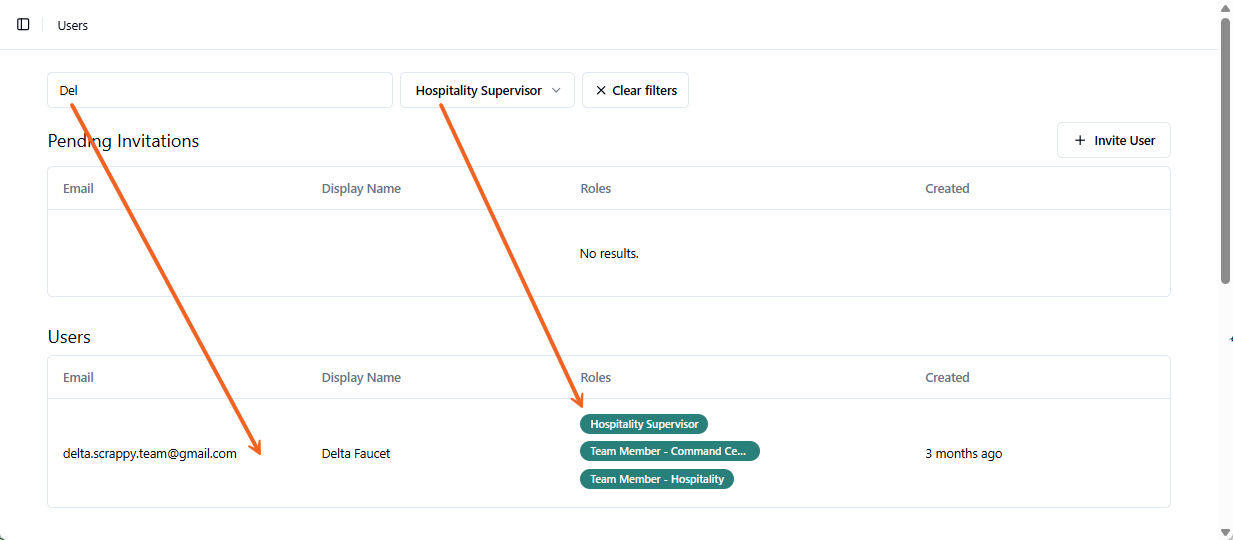Click the Users breadcrumb in the header
Image resolution: width=1233 pixels, height=540 pixels.
pos(73,25)
